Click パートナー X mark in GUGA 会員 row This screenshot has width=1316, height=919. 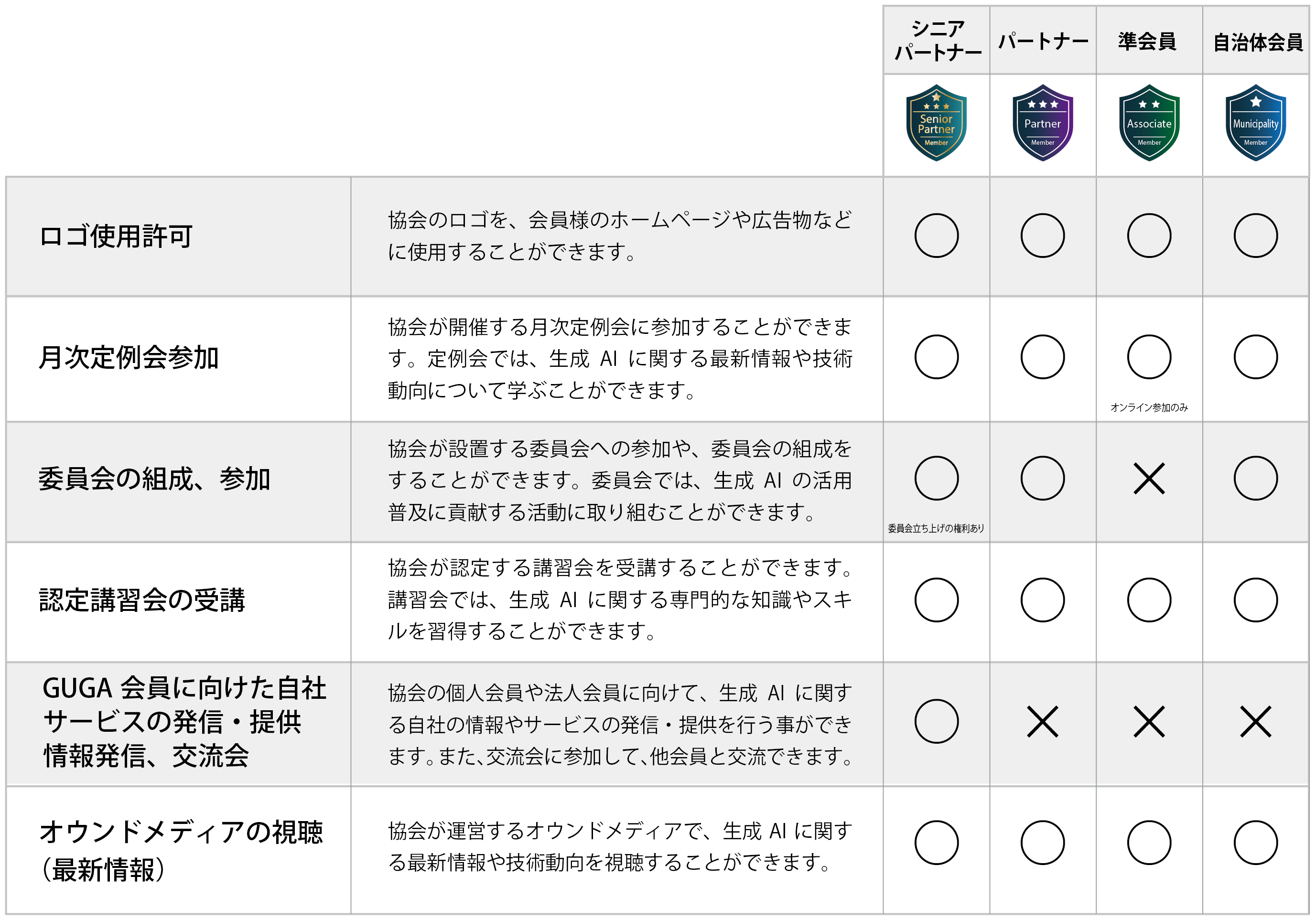(x=1042, y=721)
